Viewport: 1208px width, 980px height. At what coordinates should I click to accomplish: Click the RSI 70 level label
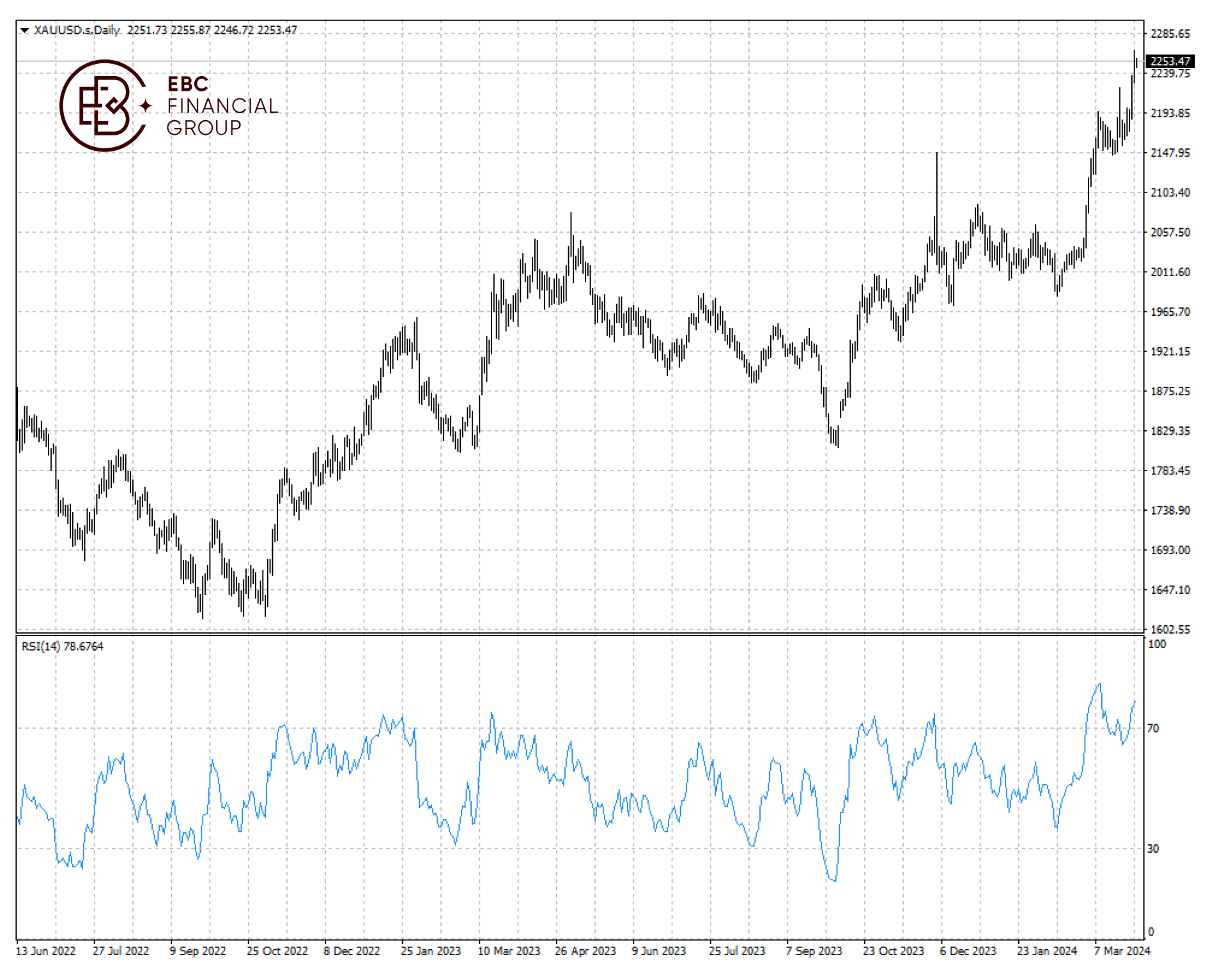pos(1153,728)
